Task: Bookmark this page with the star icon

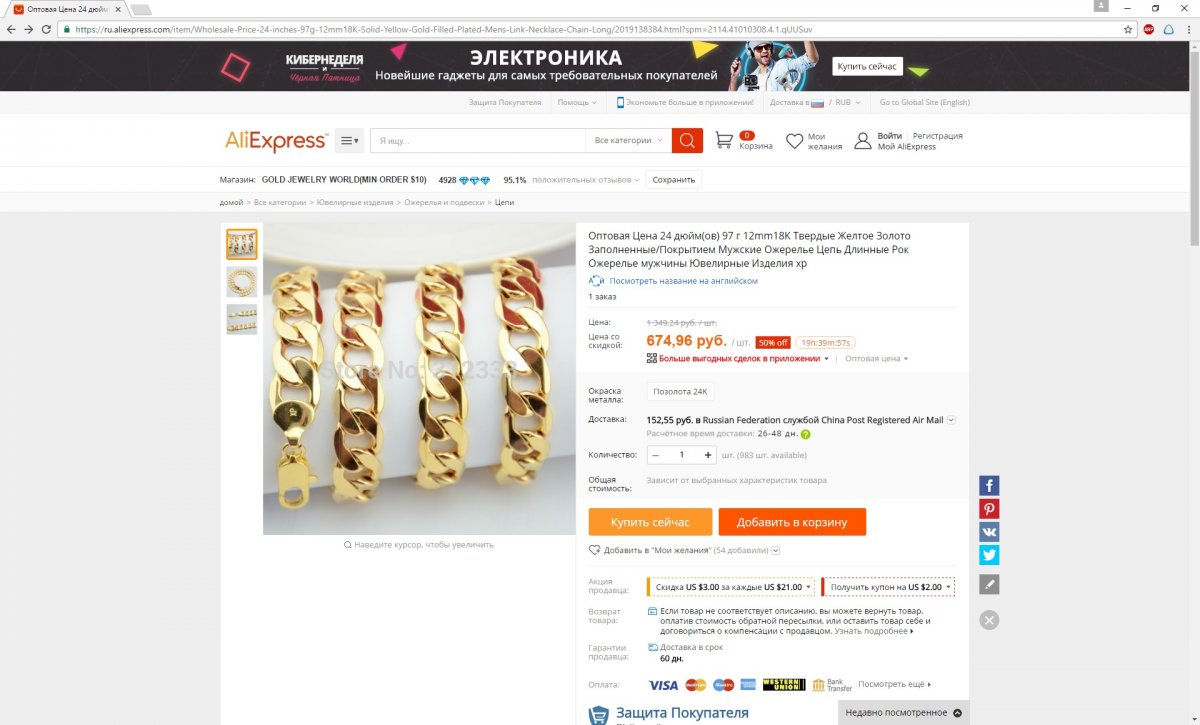Action: pyautogui.click(x=1128, y=29)
